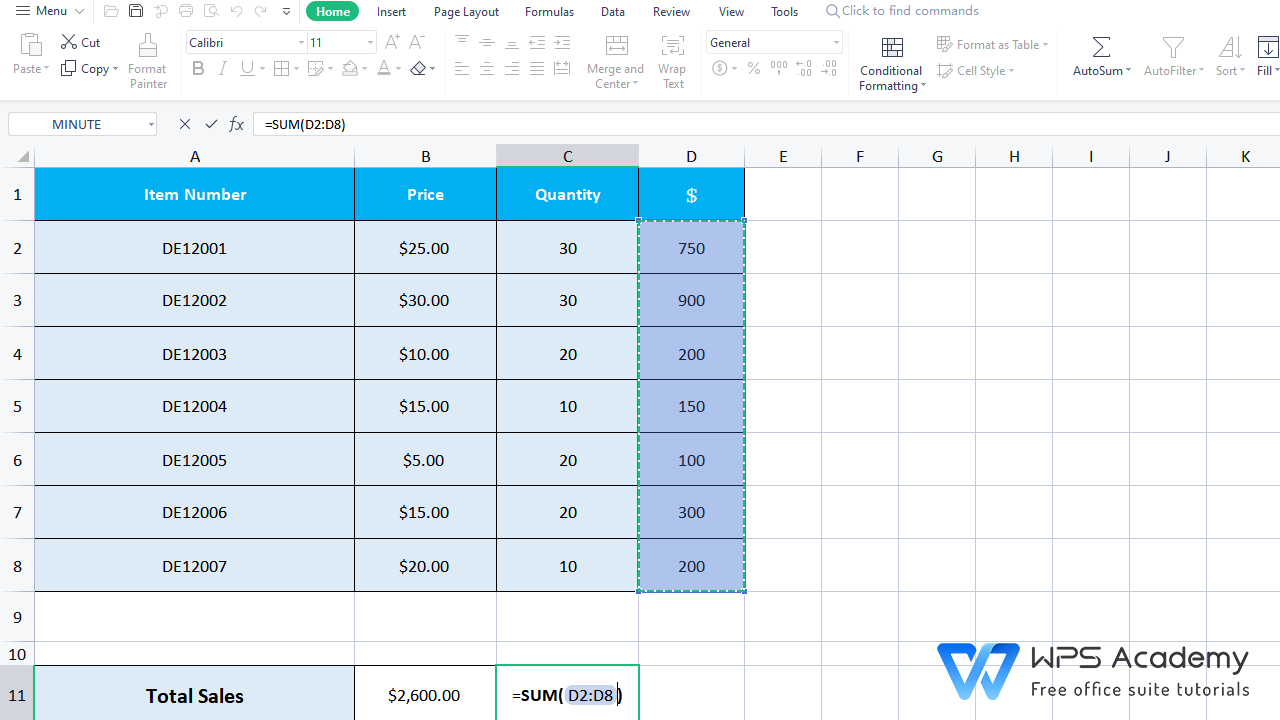Open Print Preview from the quick access bar
Screen dimensions: 1280x720
(x=210, y=12)
